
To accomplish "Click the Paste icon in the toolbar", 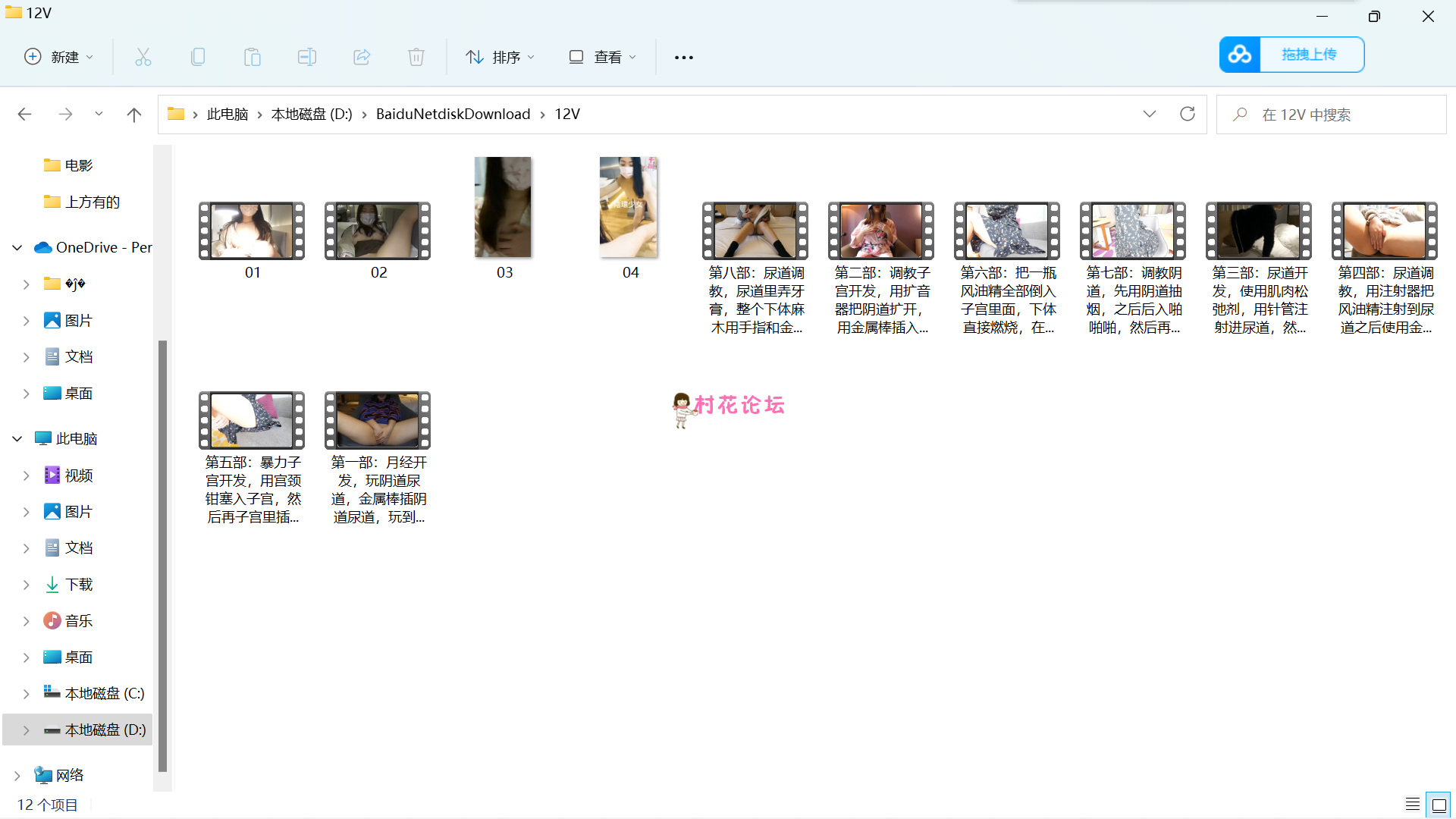I will pyautogui.click(x=253, y=57).
